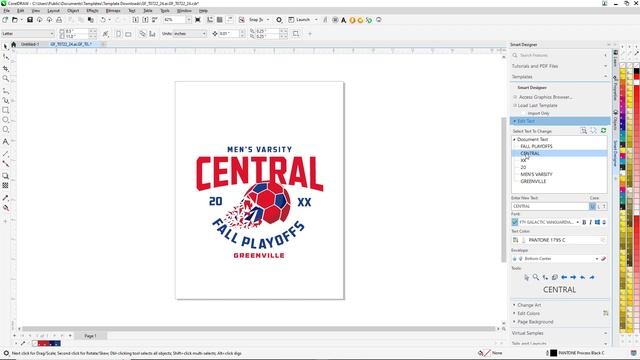
Task: Open the Letter page size dropdown
Action: pos(52,33)
